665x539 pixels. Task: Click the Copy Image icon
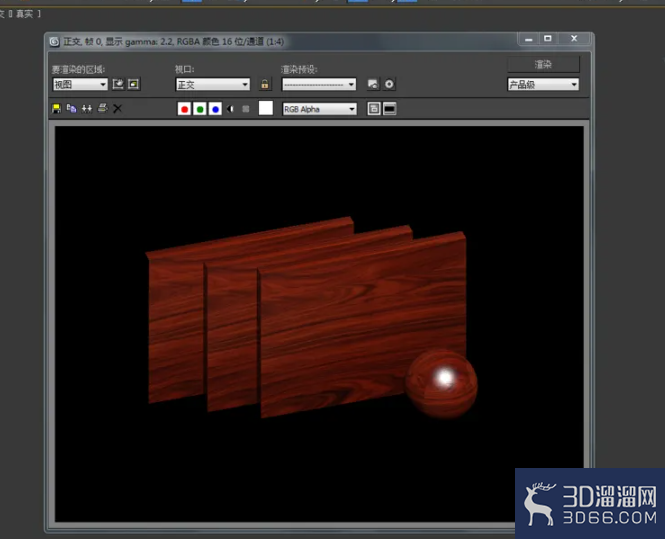[x=72, y=109]
